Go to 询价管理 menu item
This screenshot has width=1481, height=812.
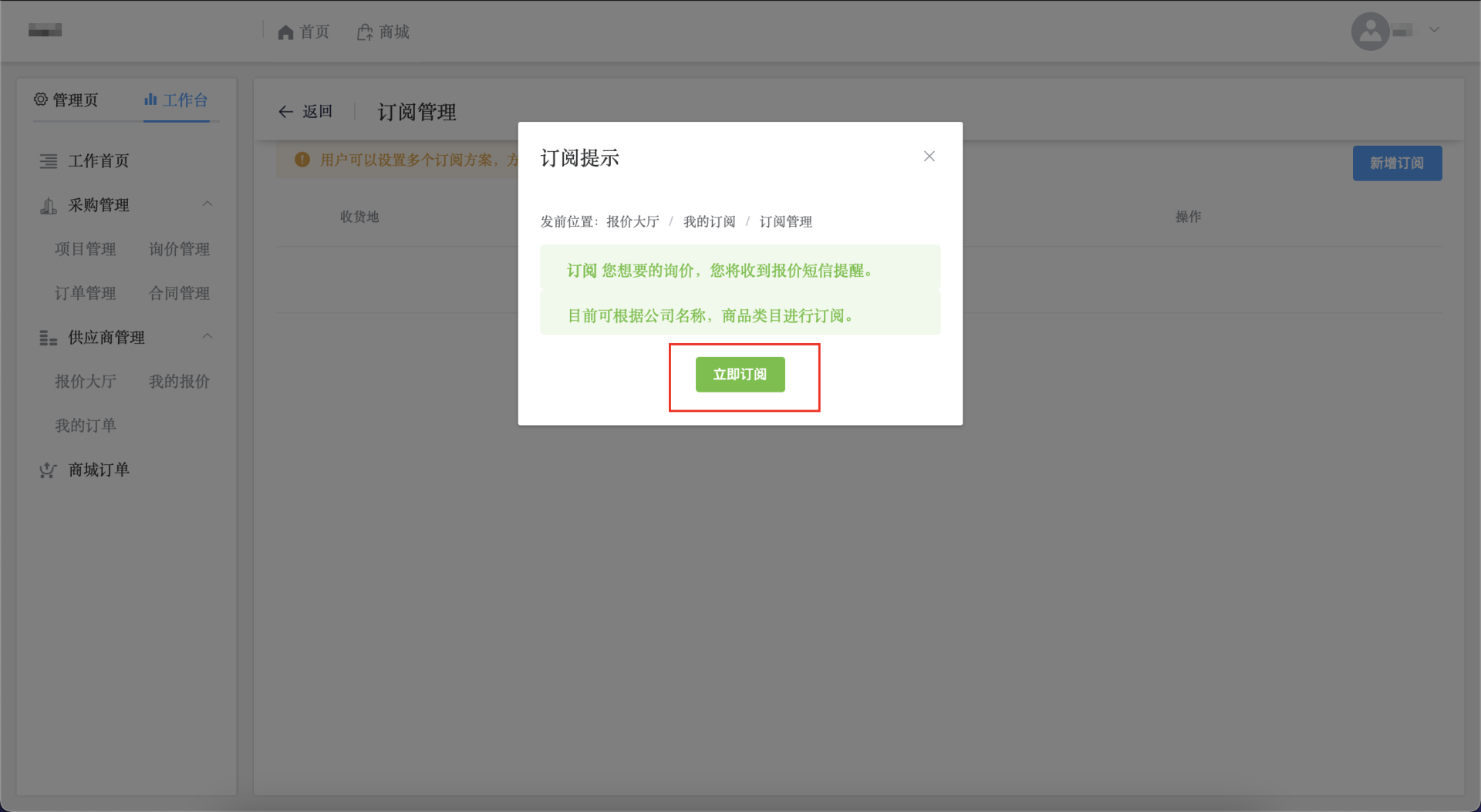pos(179,249)
